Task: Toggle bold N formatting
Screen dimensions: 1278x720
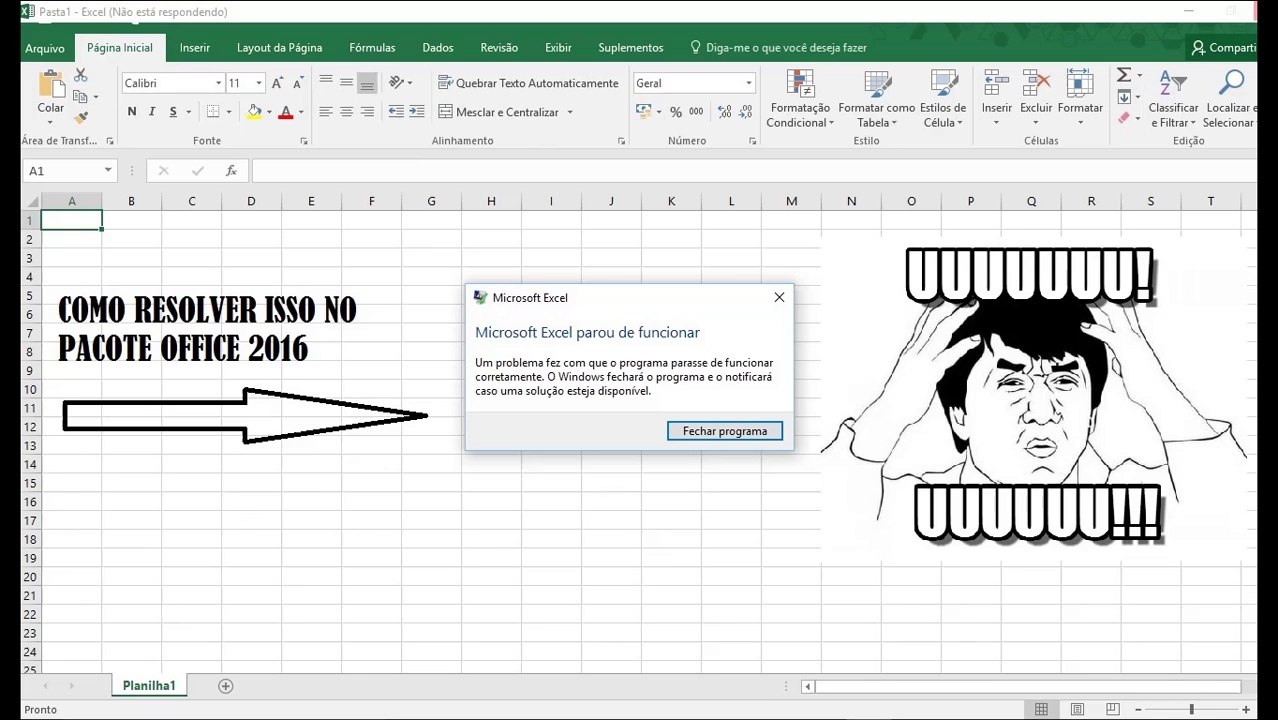Action: pyautogui.click(x=132, y=112)
